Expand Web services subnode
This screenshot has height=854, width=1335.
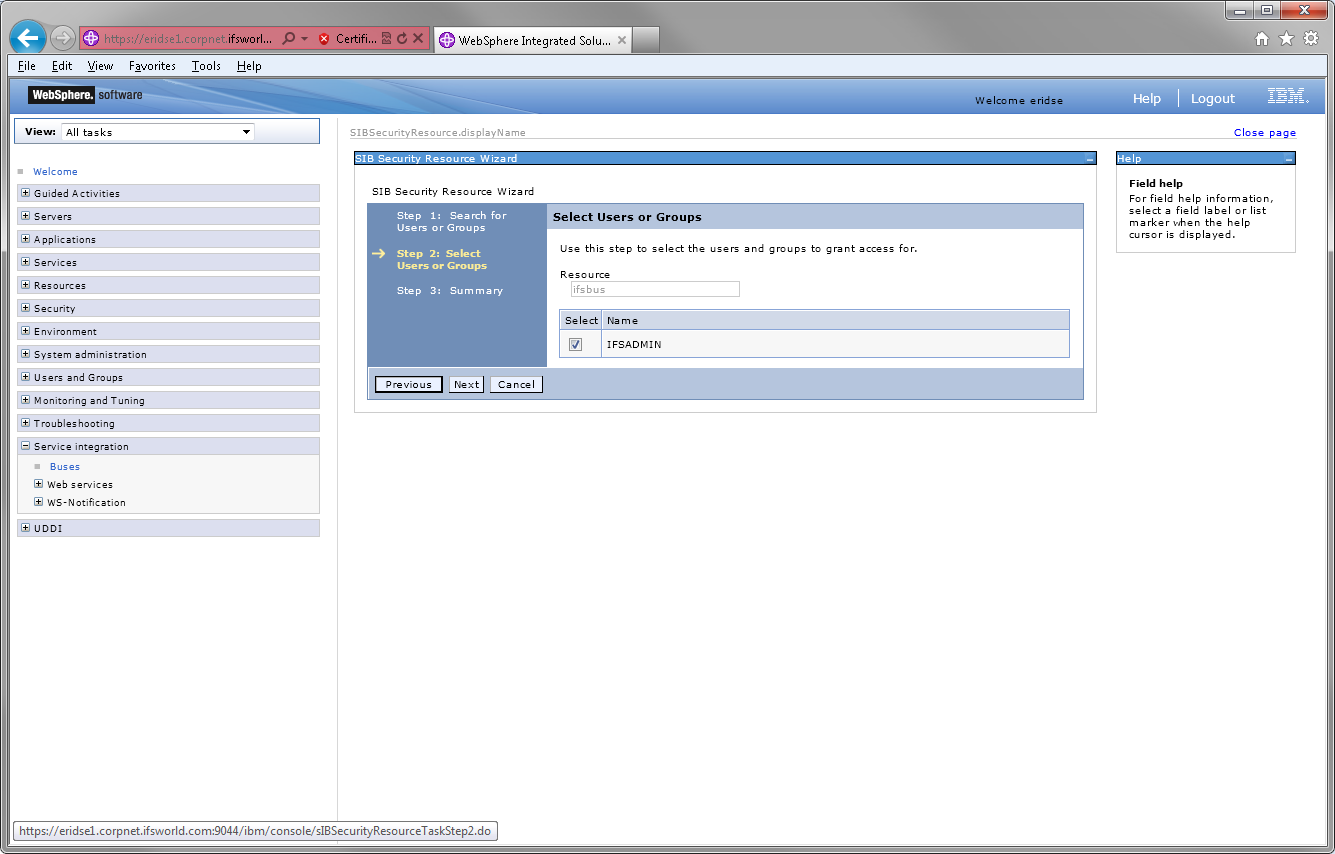(x=39, y=484)
